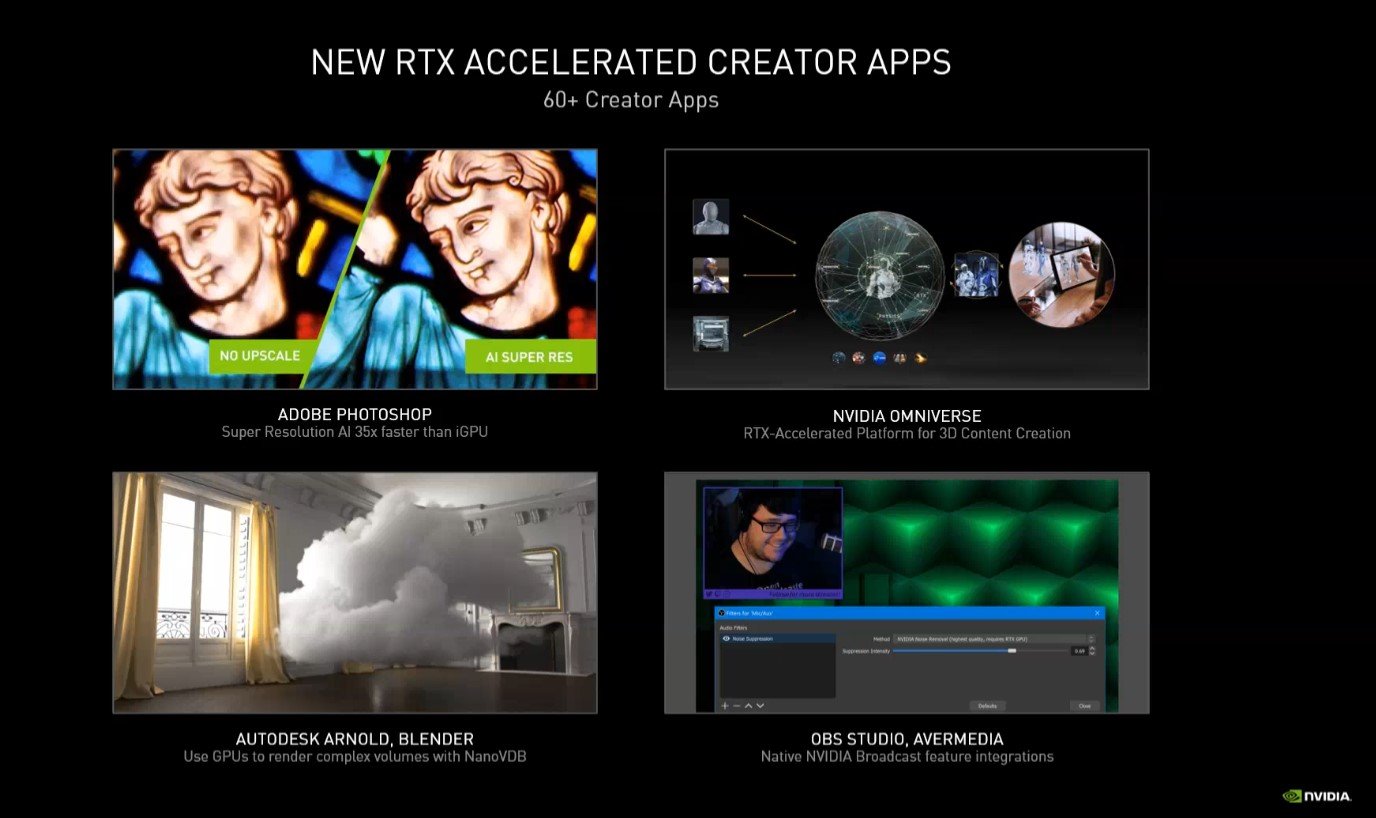Toggle the eye icon beside Noise Suppression
This screenshot has width=1376, height=818.
726,638
